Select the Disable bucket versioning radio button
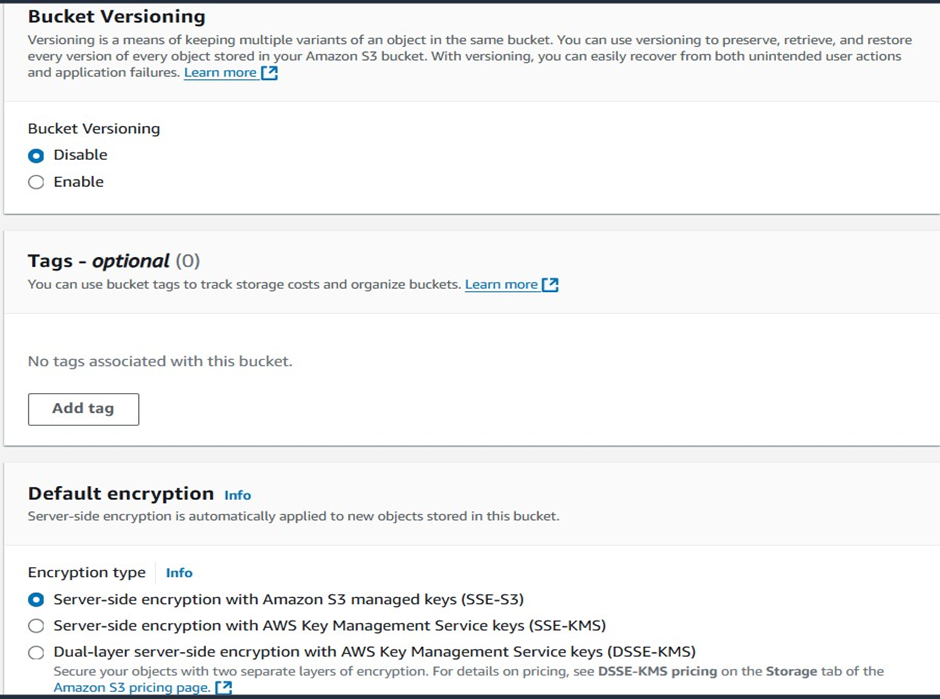This screenshot has height=699, width=940. (x=36, y=156)
